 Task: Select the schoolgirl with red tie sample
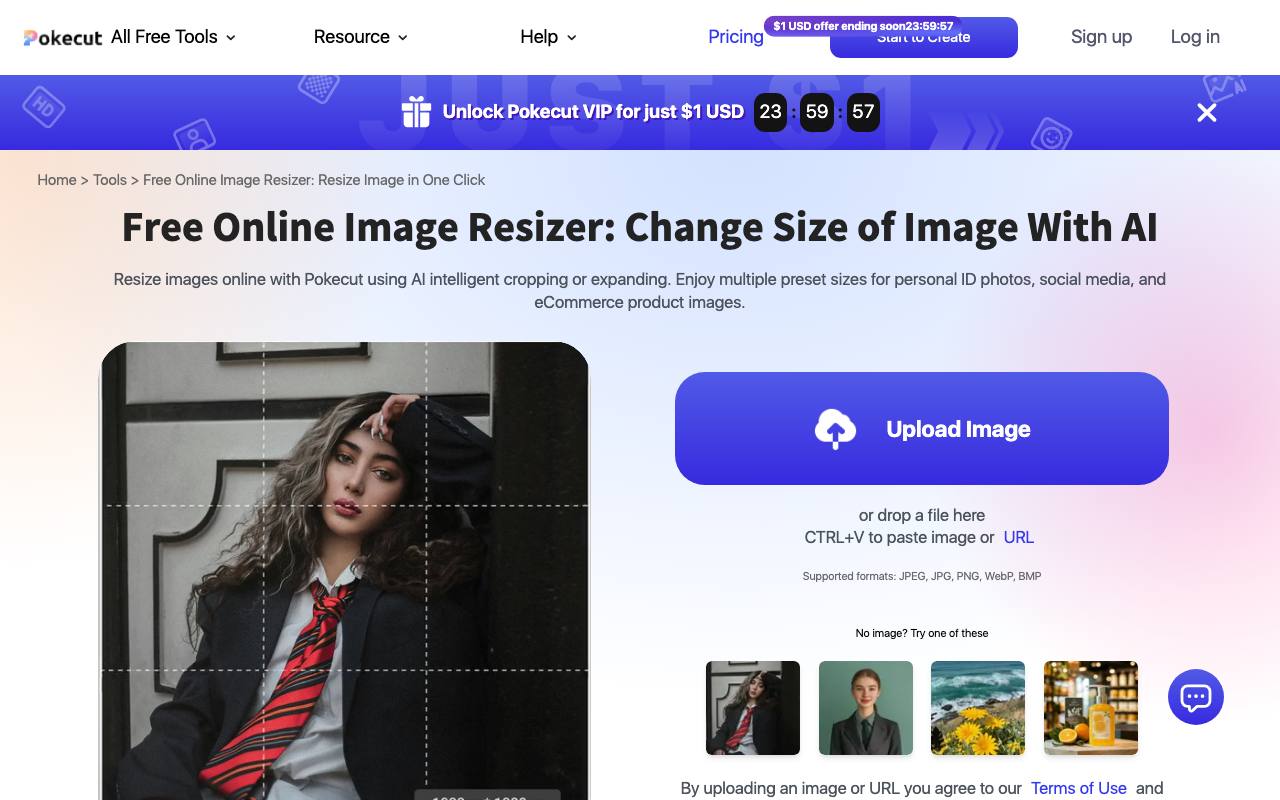753,708
